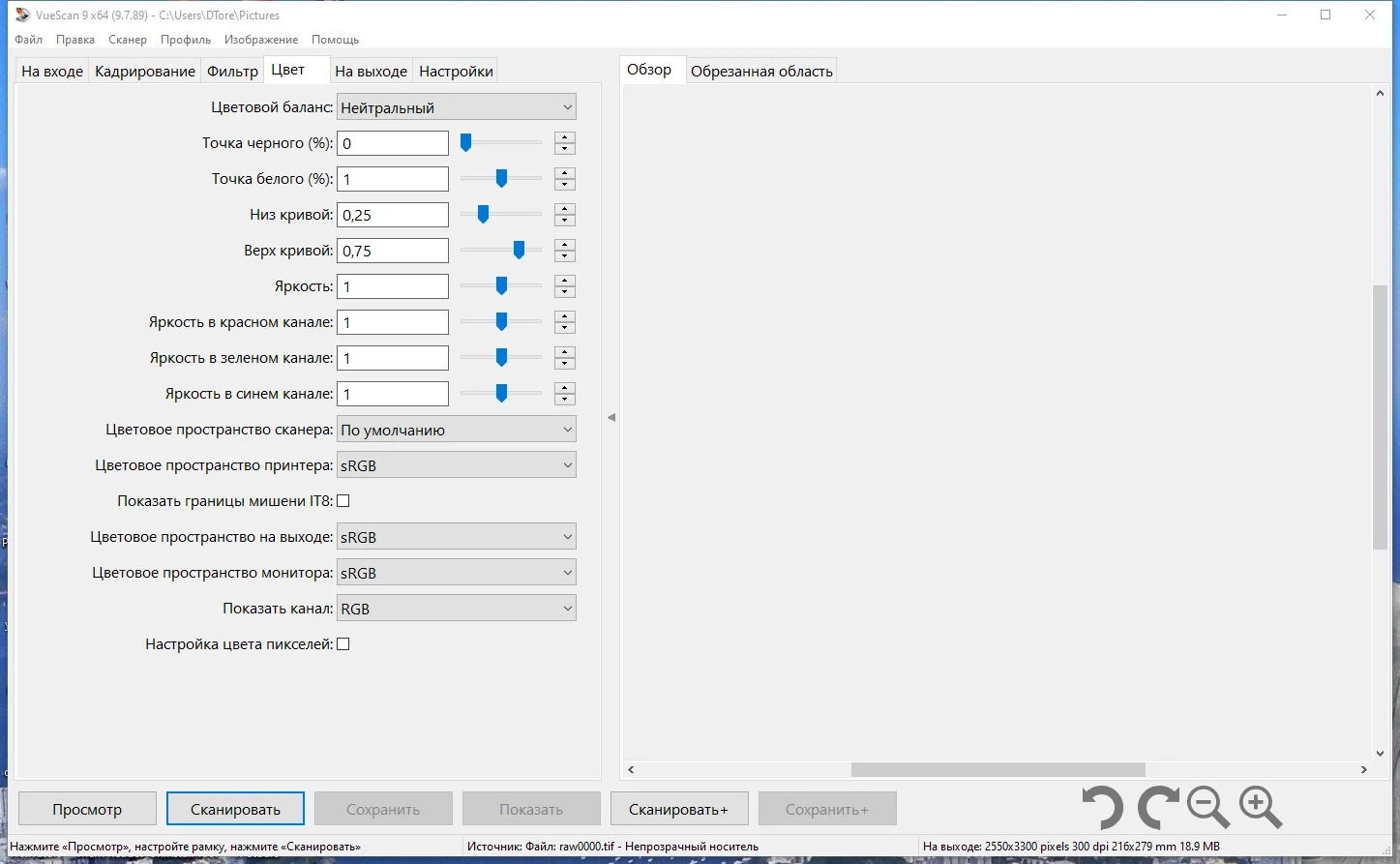
Task: Click the «Точка белого» spinner control
Action: click(x=565, y=179)
